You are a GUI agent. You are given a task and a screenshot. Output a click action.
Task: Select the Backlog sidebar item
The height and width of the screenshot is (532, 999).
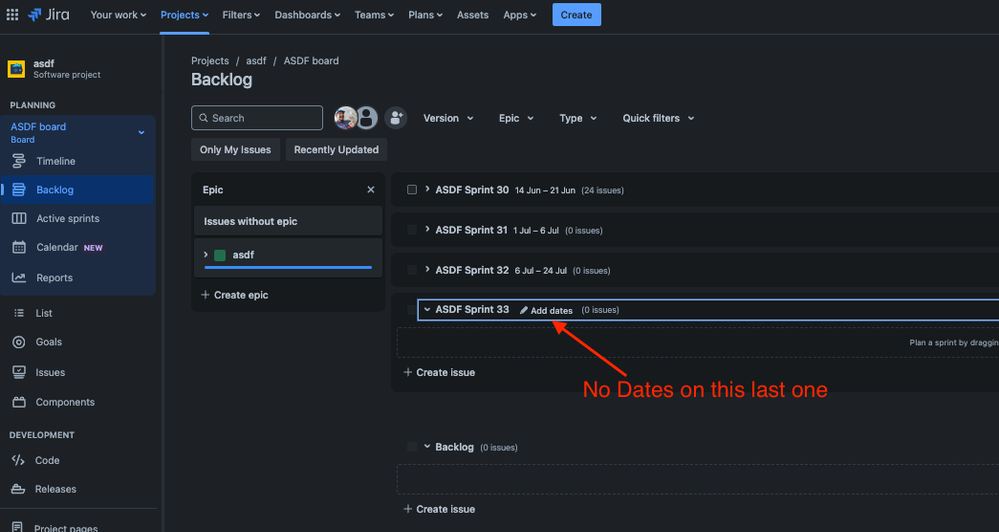[76, 190]
